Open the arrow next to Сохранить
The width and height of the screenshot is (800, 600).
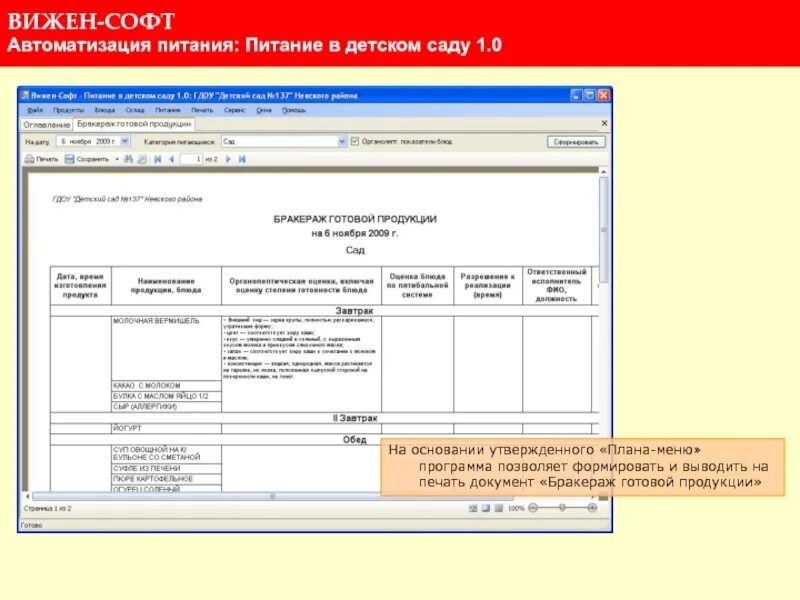(117, 159)
